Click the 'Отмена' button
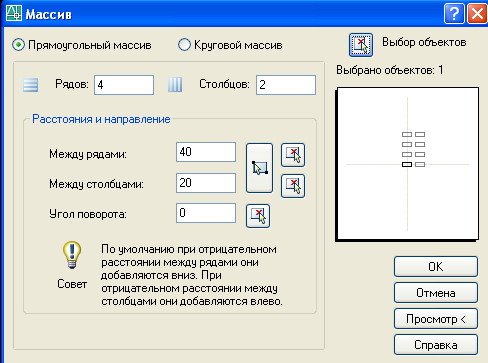This screenshot has width=488, height=363. [436, 293]
